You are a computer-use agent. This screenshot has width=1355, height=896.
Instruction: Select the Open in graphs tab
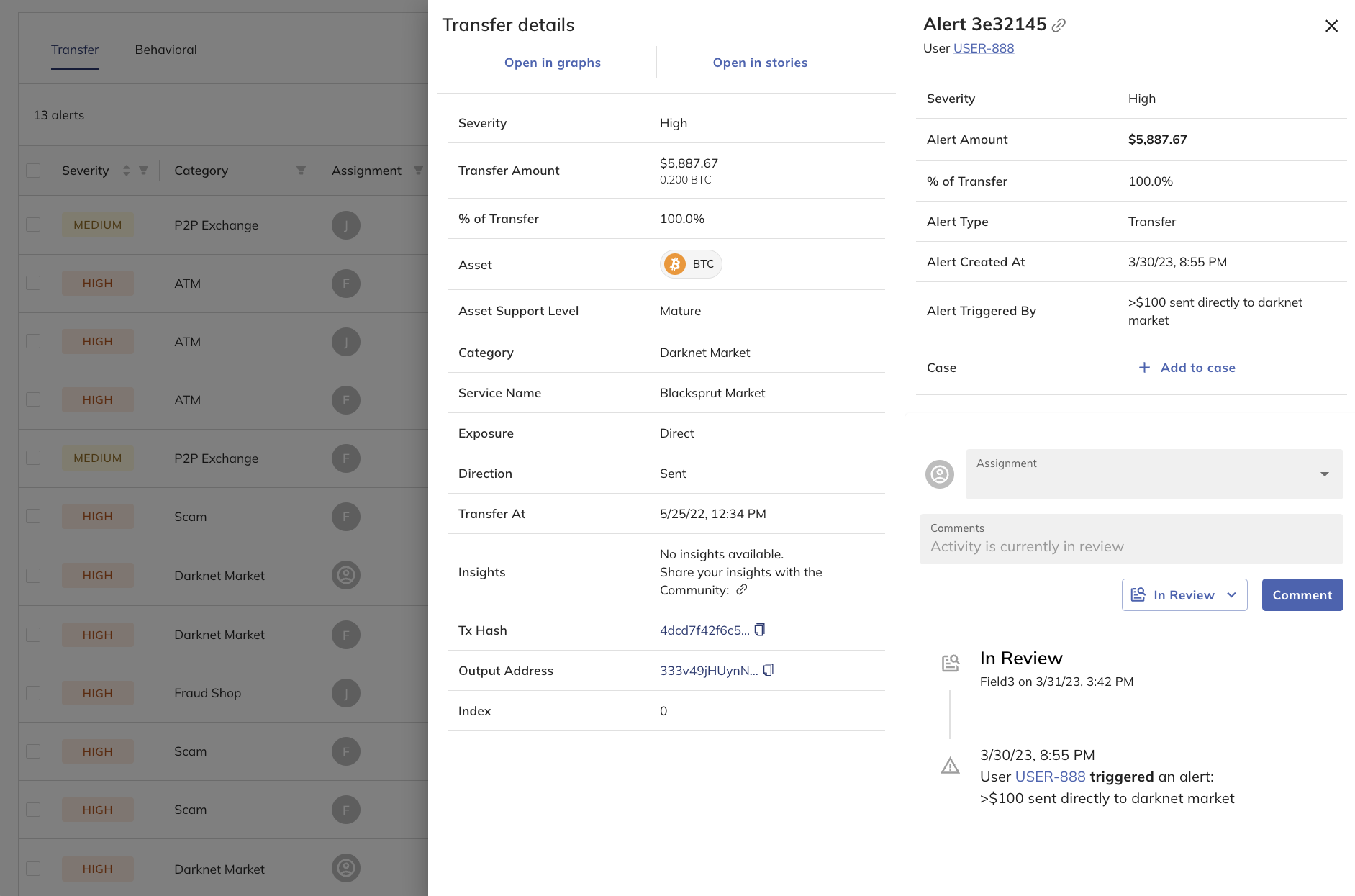[552, 63]
